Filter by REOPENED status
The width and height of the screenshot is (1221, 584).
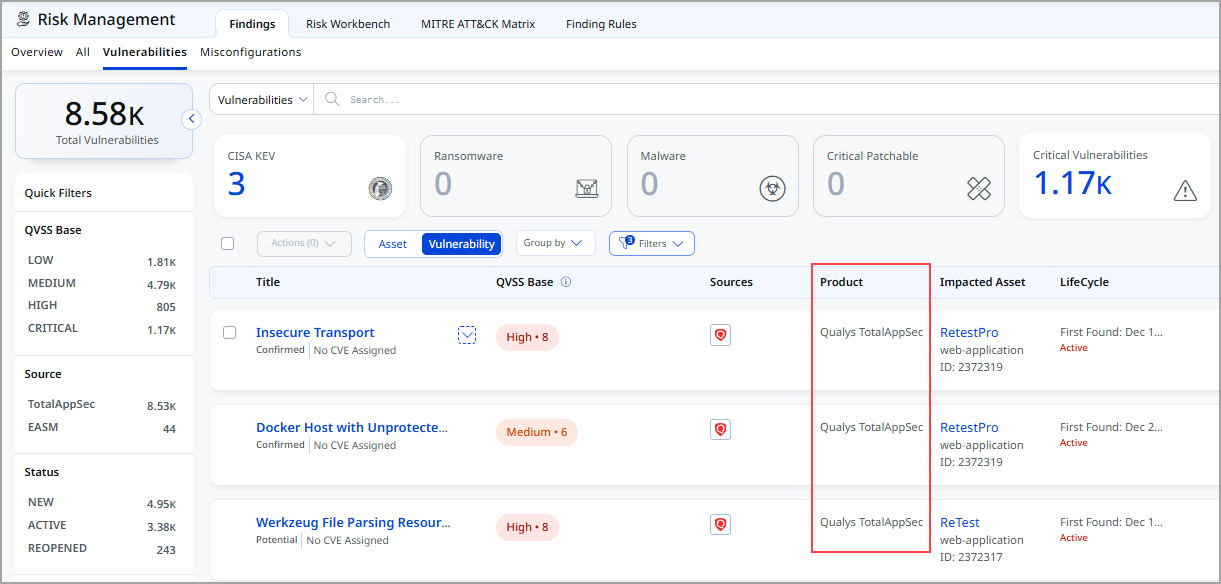[x=102, y=548]
